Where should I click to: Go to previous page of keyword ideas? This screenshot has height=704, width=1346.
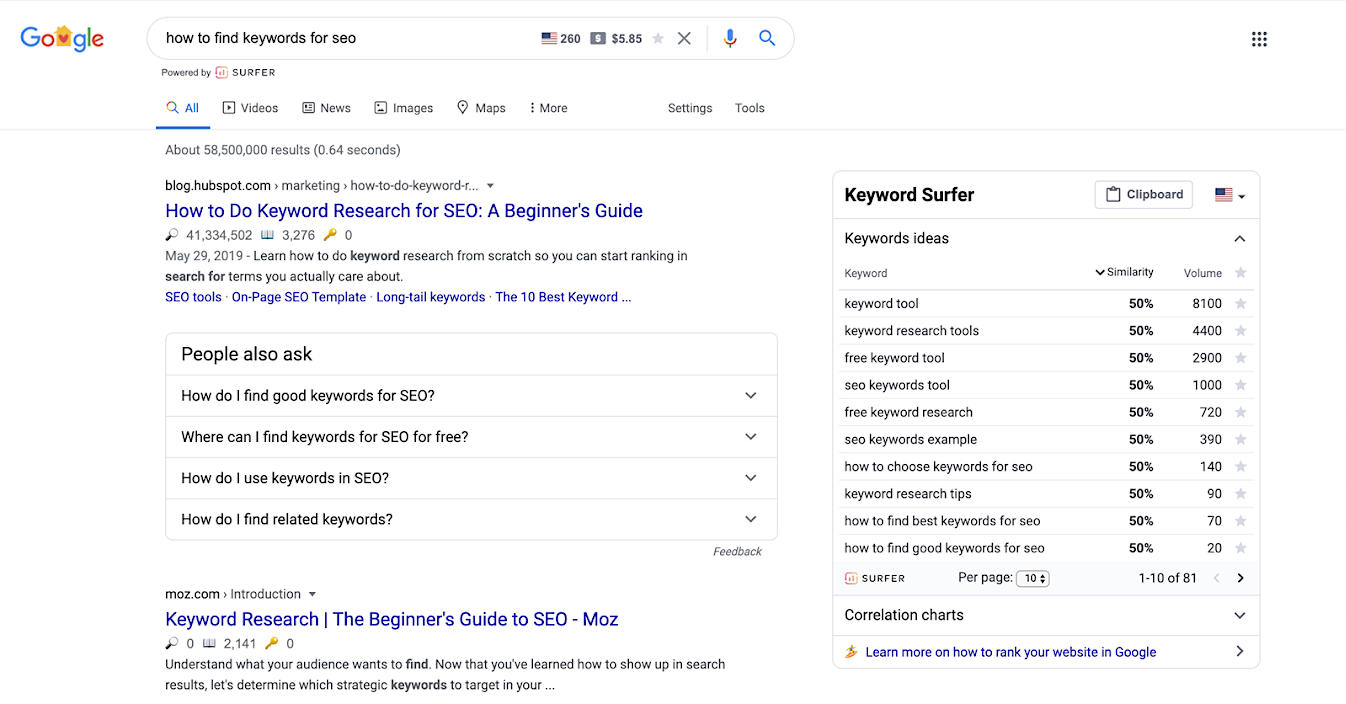click(1217, 578)
